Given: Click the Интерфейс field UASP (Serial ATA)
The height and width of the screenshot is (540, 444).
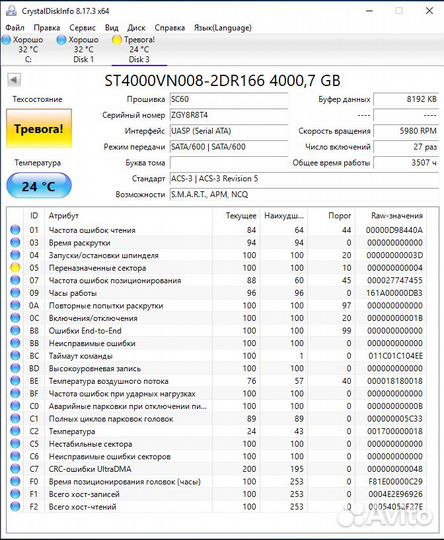Looking at the screenshot, I should click(229, 131).
